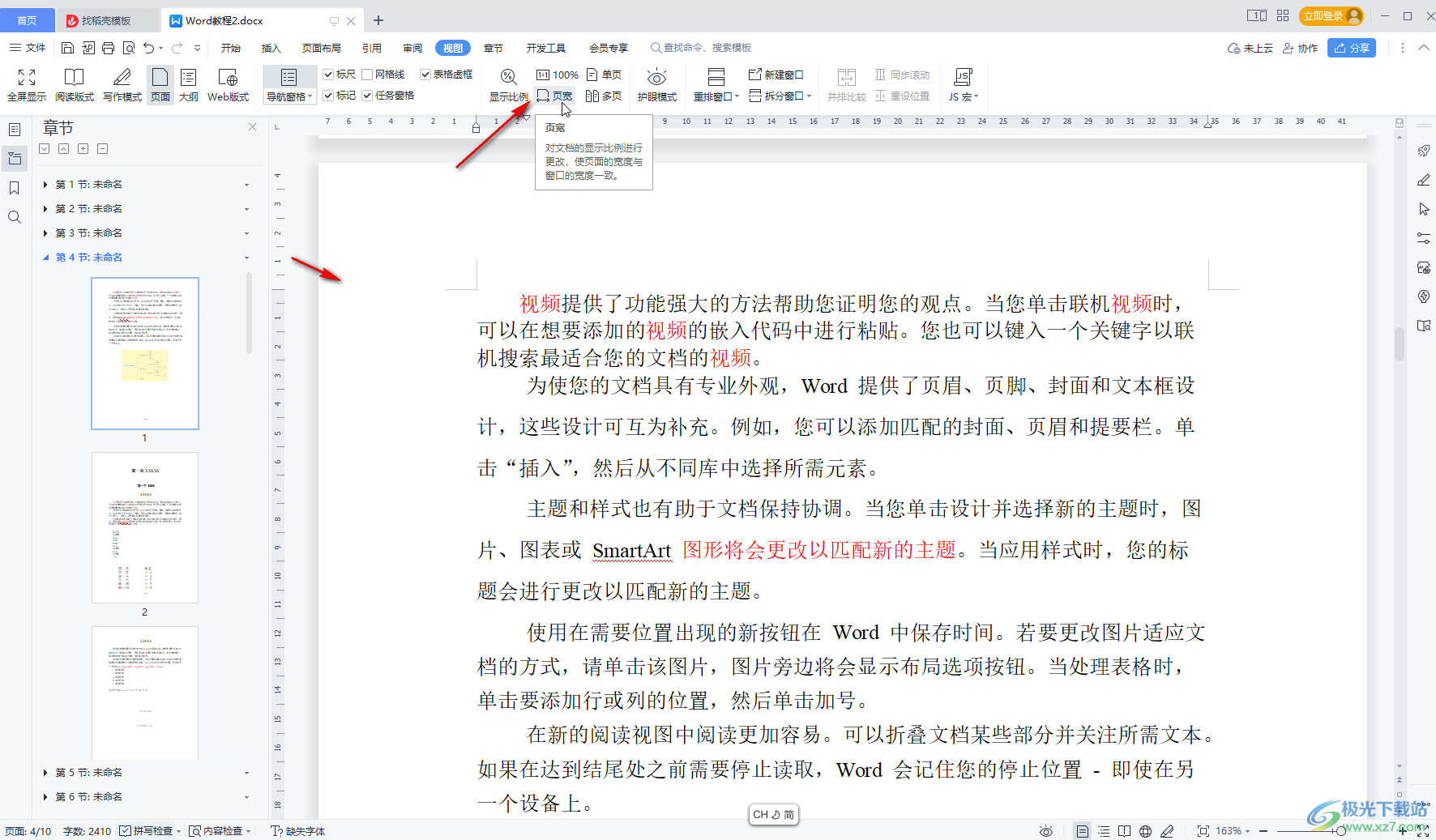Choose single page view
Viewport: 1436px width, 840px height.
tap(605, 75)
